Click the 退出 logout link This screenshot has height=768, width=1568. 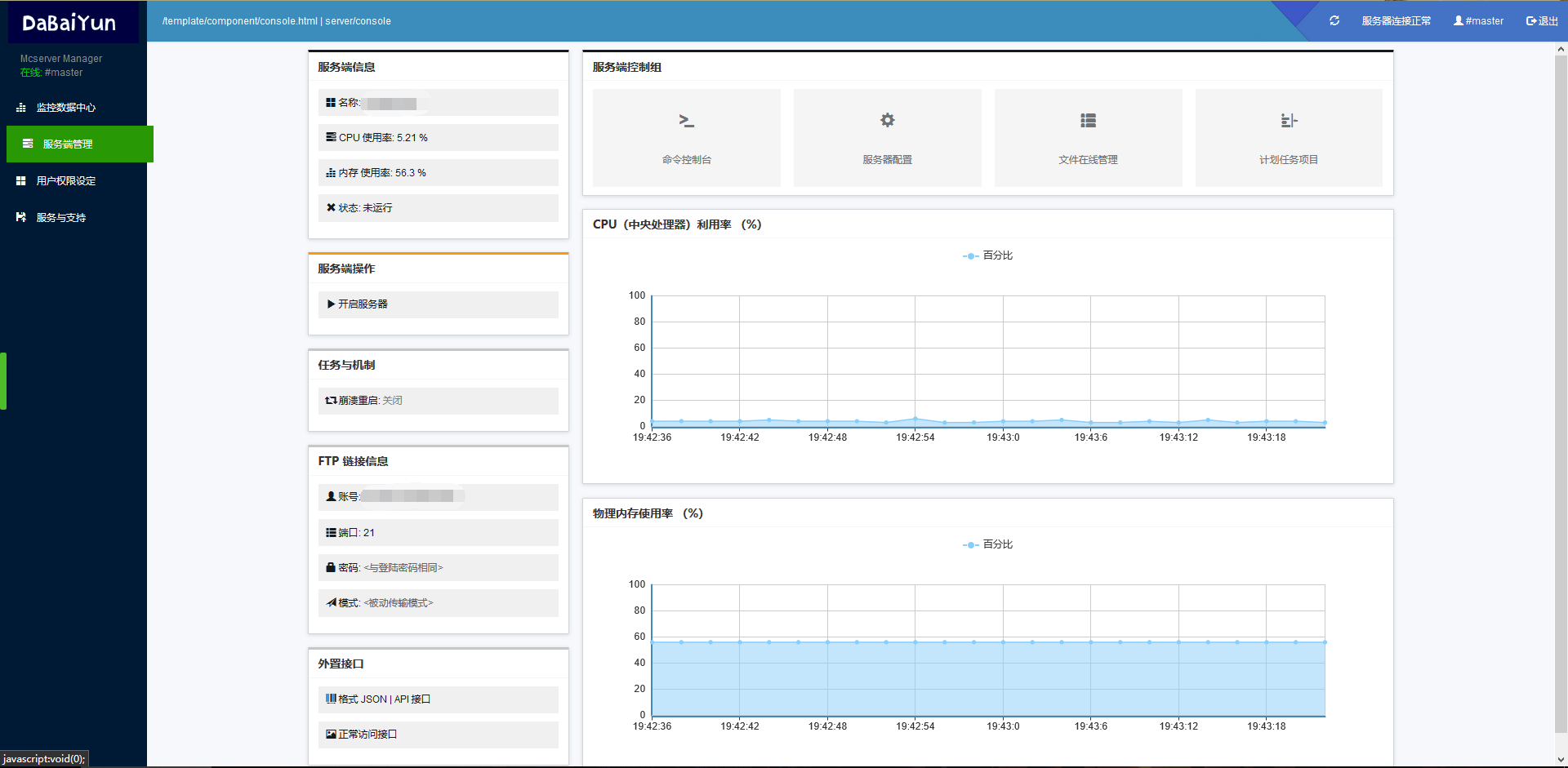pos(1542,21)
